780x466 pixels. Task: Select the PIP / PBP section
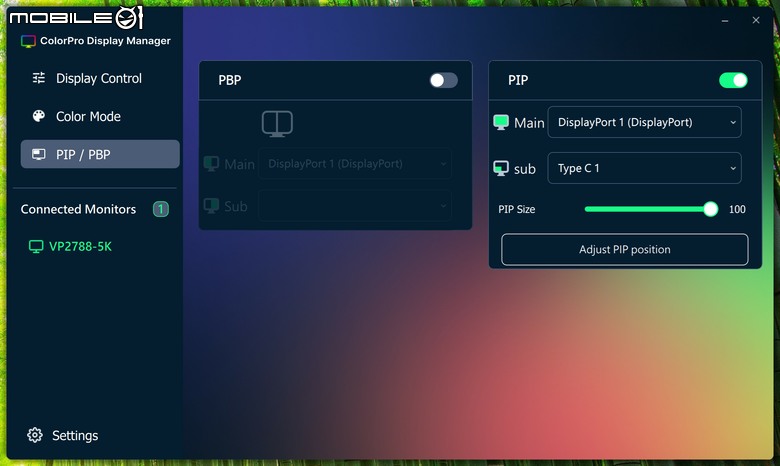(x=100, y=154)
